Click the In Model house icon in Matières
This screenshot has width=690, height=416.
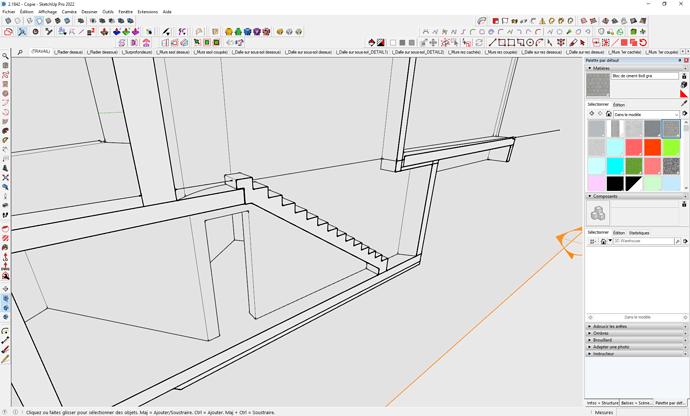608,114
